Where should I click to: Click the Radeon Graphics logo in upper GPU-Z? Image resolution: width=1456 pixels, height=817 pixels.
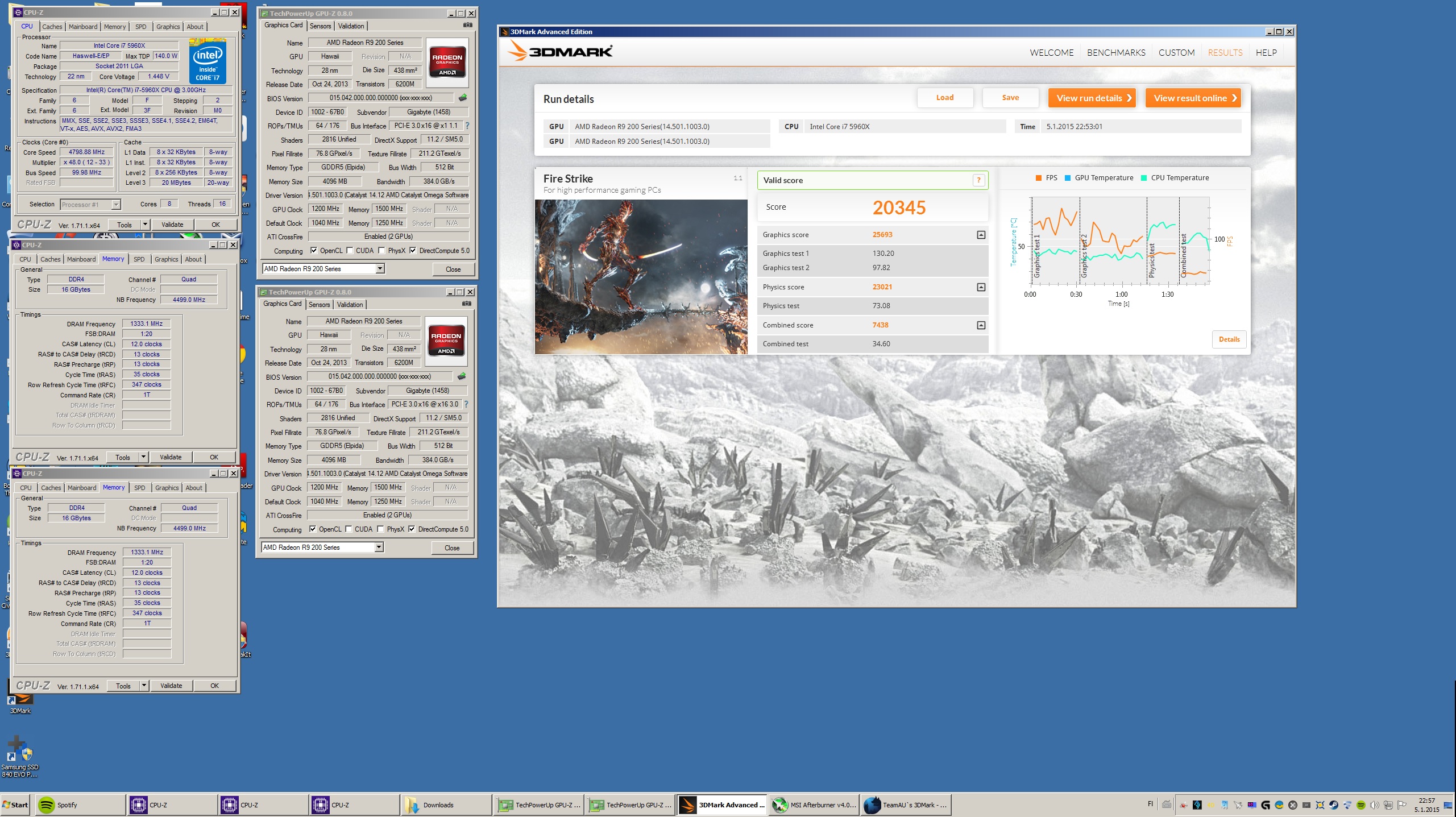click(x=447, y=63)
